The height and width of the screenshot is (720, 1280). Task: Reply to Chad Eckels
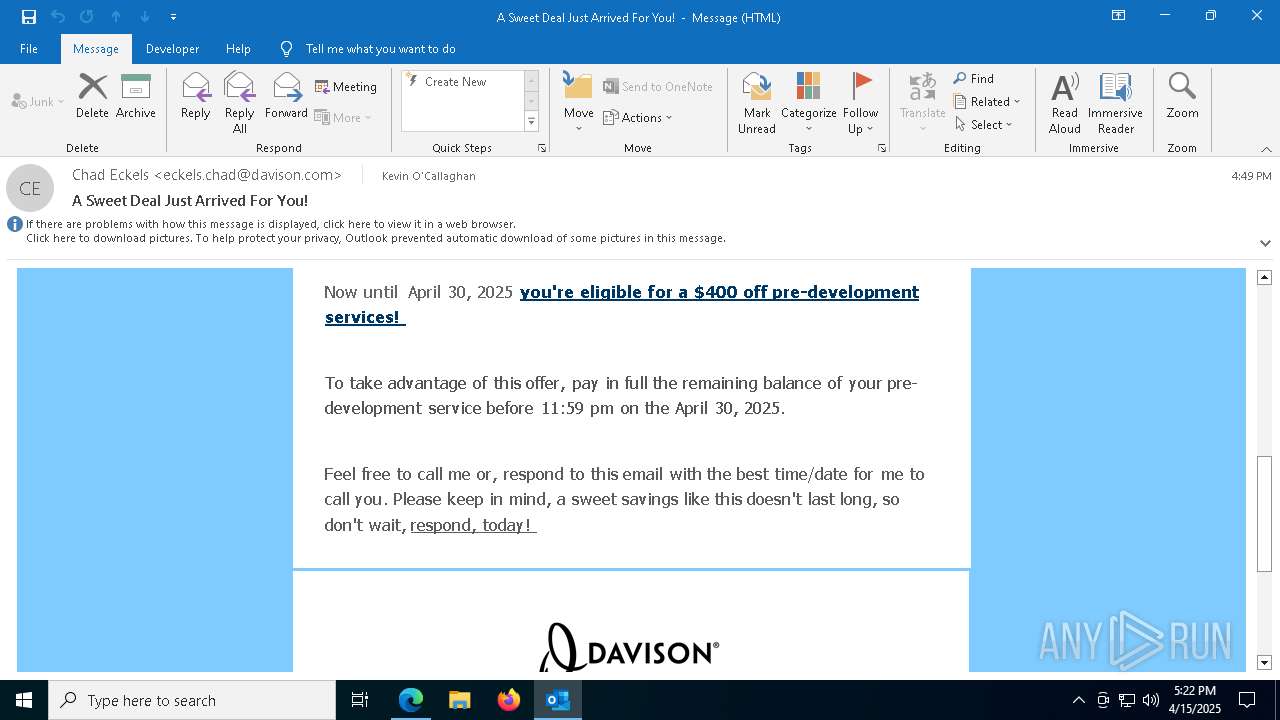pyautogui.click(x=196, y=96)
